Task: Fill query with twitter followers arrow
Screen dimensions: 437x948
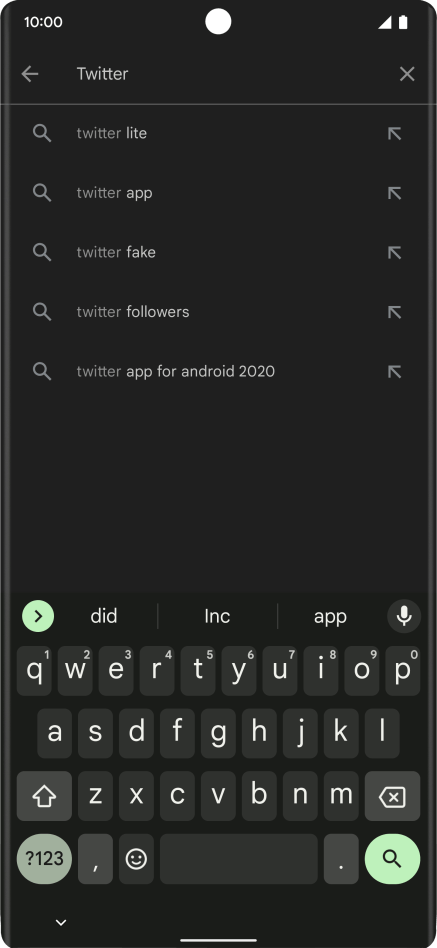Action: click(394, 312)
